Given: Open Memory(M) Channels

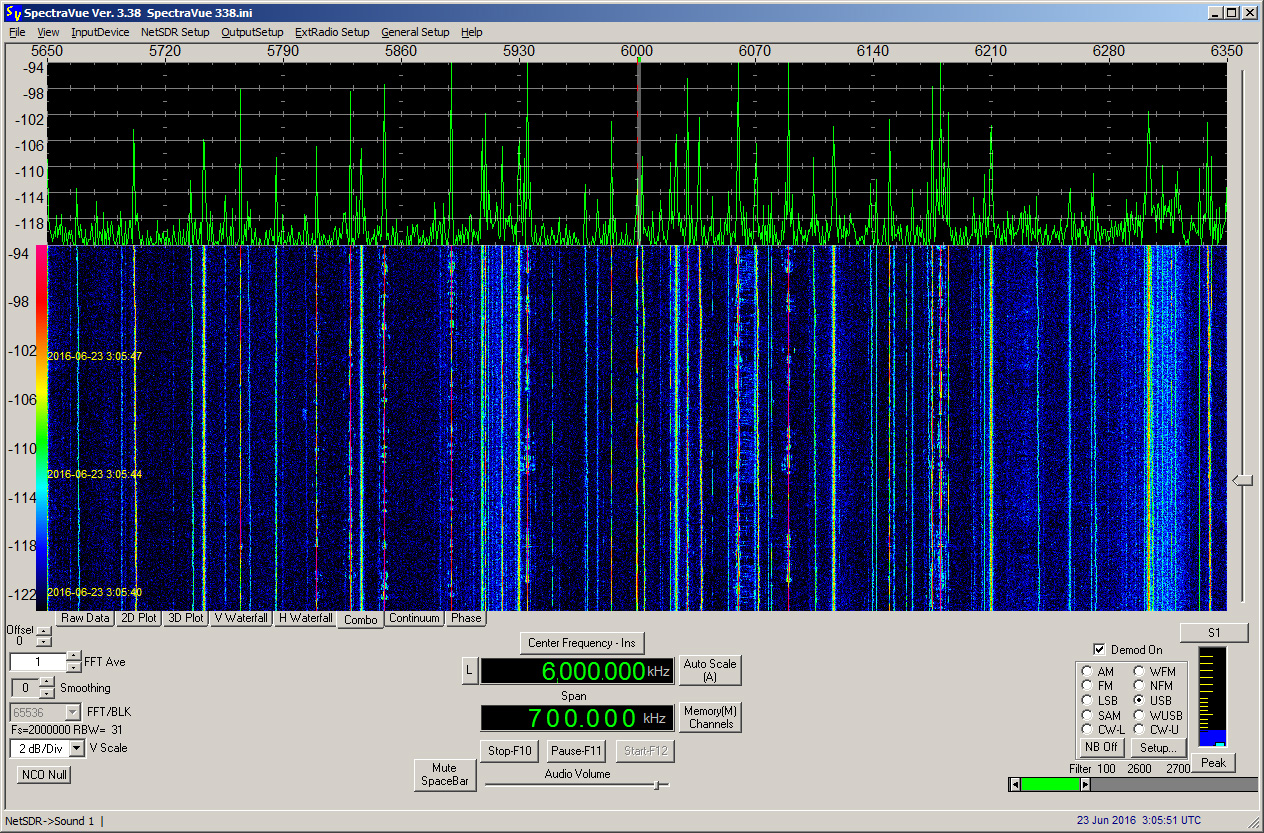Looking at the screenshot, I should (711, 717).
